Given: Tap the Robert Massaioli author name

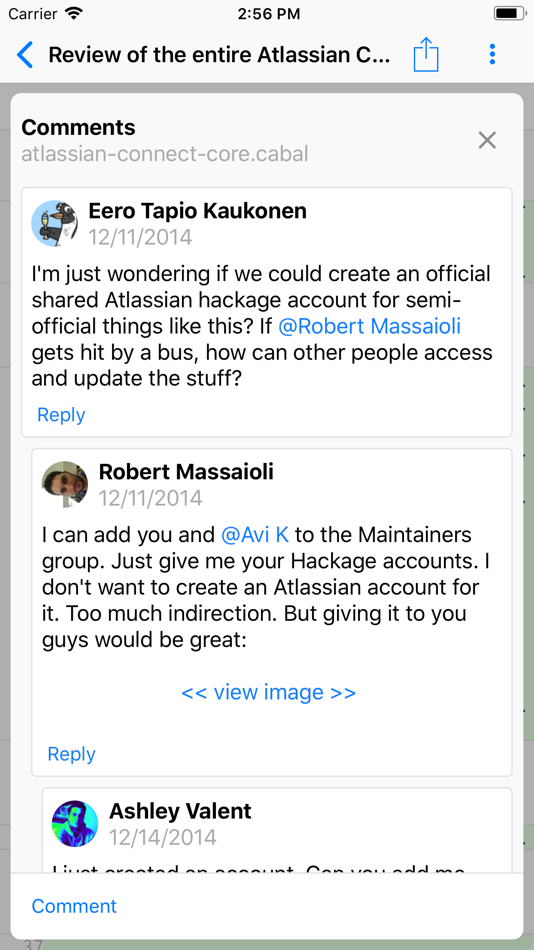Looking at the screenshot, I should (x=186, y=471).
